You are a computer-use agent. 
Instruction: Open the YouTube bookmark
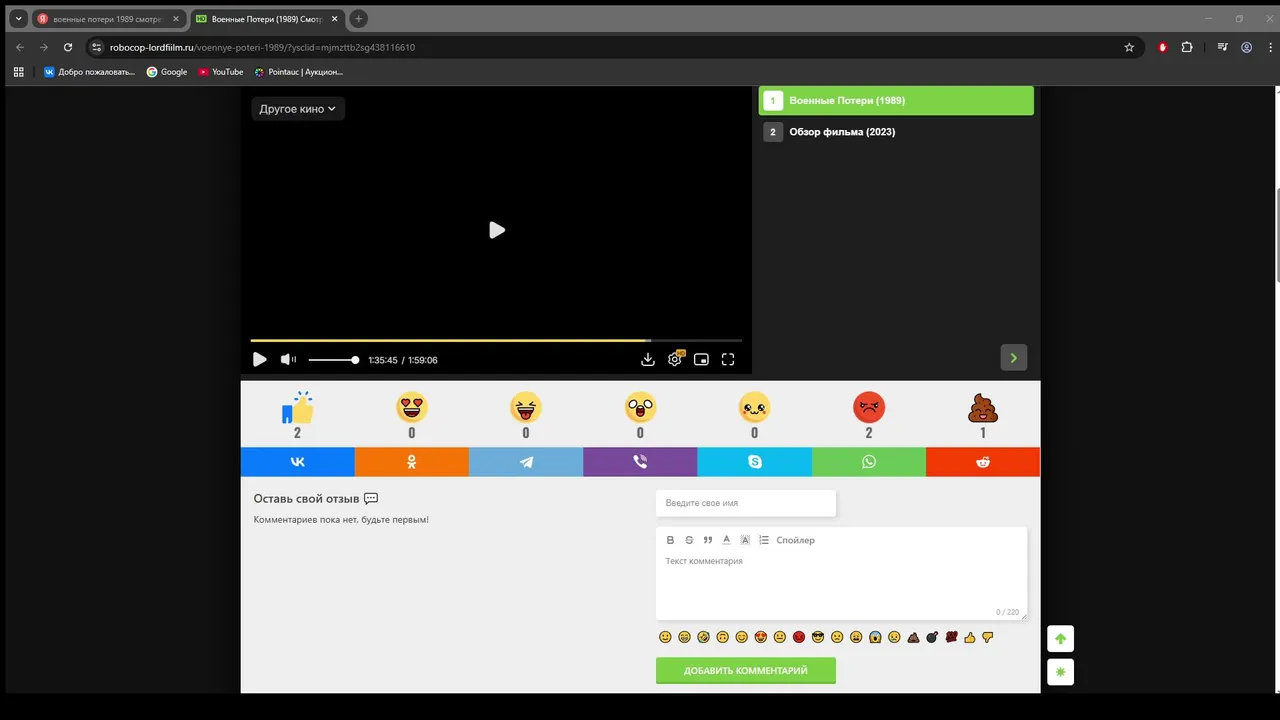click(x=221, y=72)
